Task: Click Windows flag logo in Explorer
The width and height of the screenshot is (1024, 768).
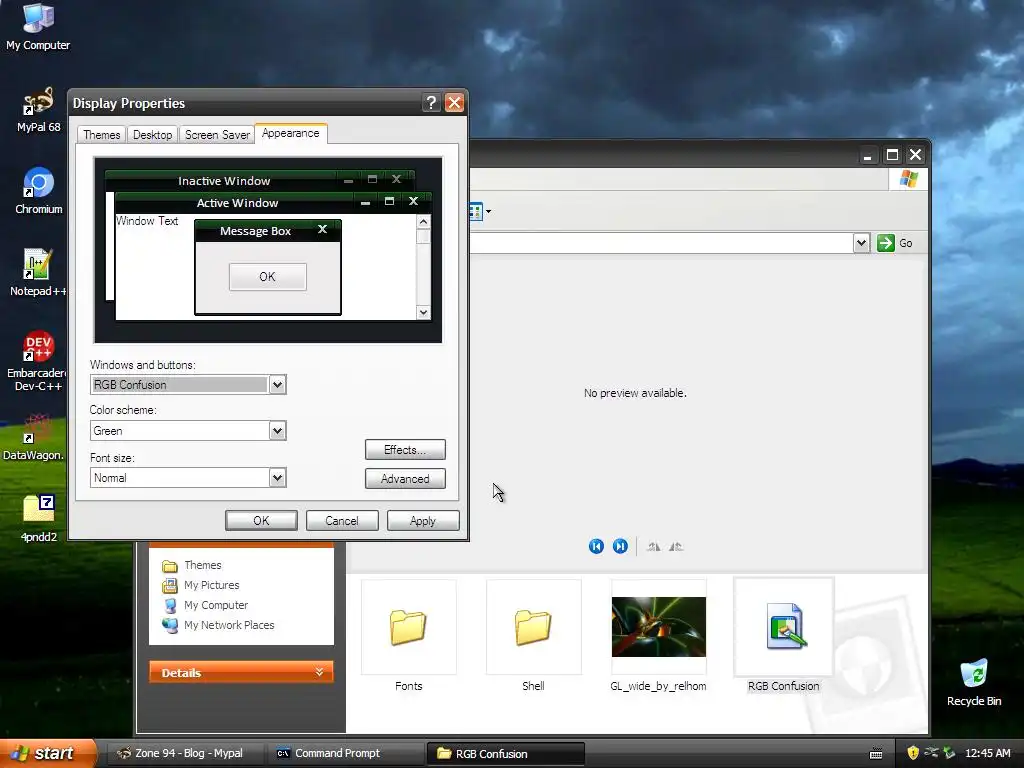Action: click(x=908, y=179)
